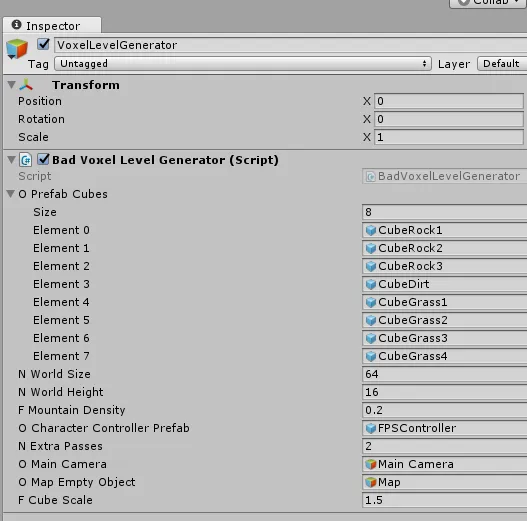Toggle the VoxelLevelGenerator active checkbox

43,44
